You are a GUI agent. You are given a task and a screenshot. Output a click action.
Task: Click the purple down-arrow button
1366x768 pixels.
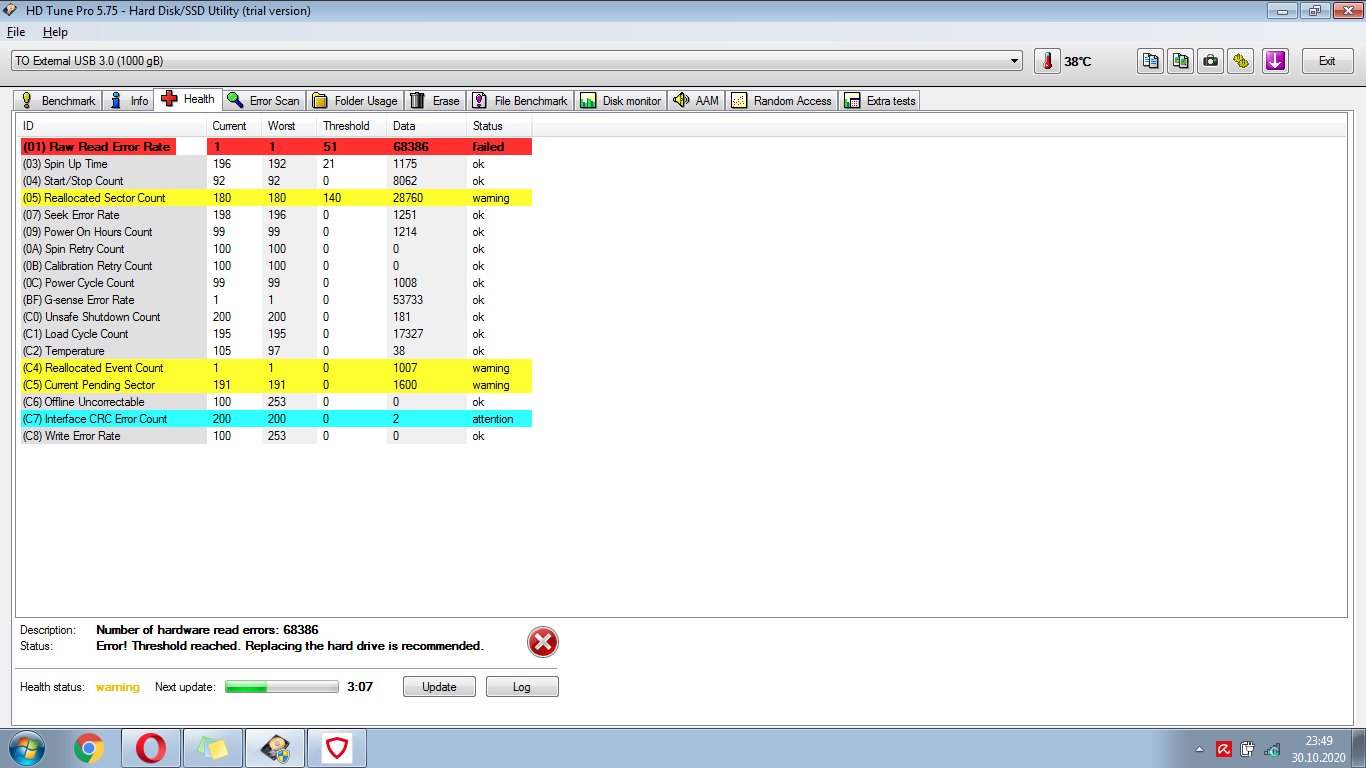pyautogui.click(x=1275, y=61)
